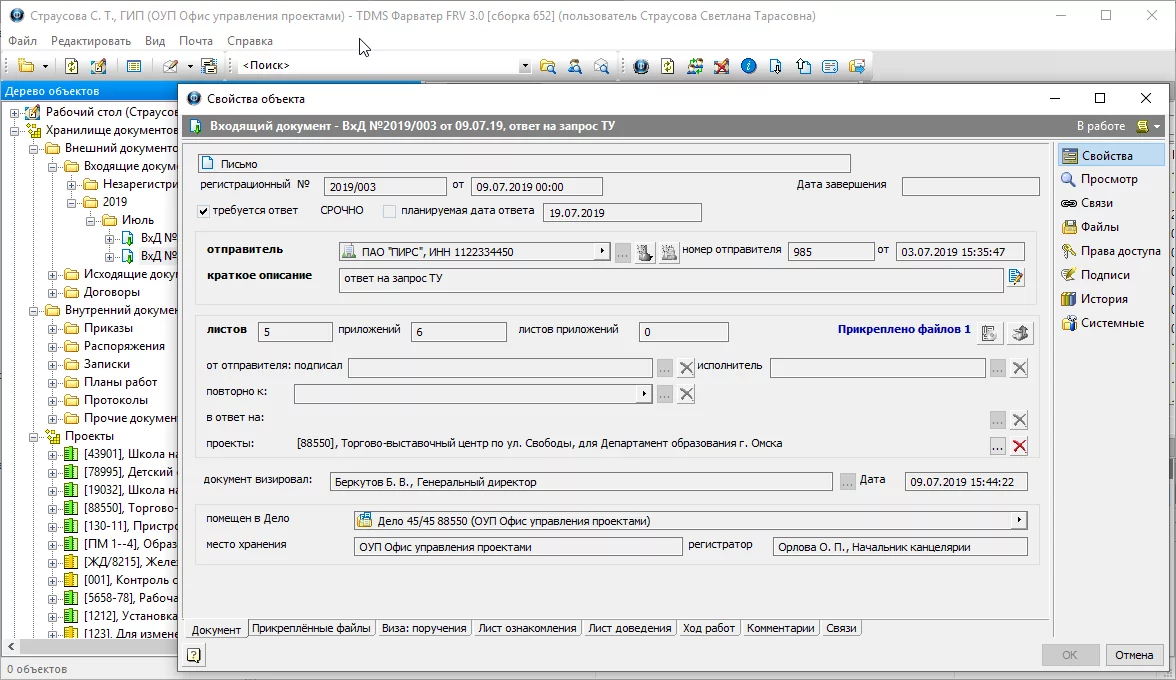Open the Просмотр section in sidebar
Viewport: 1176px width, 680px height.
(1108, 179)
